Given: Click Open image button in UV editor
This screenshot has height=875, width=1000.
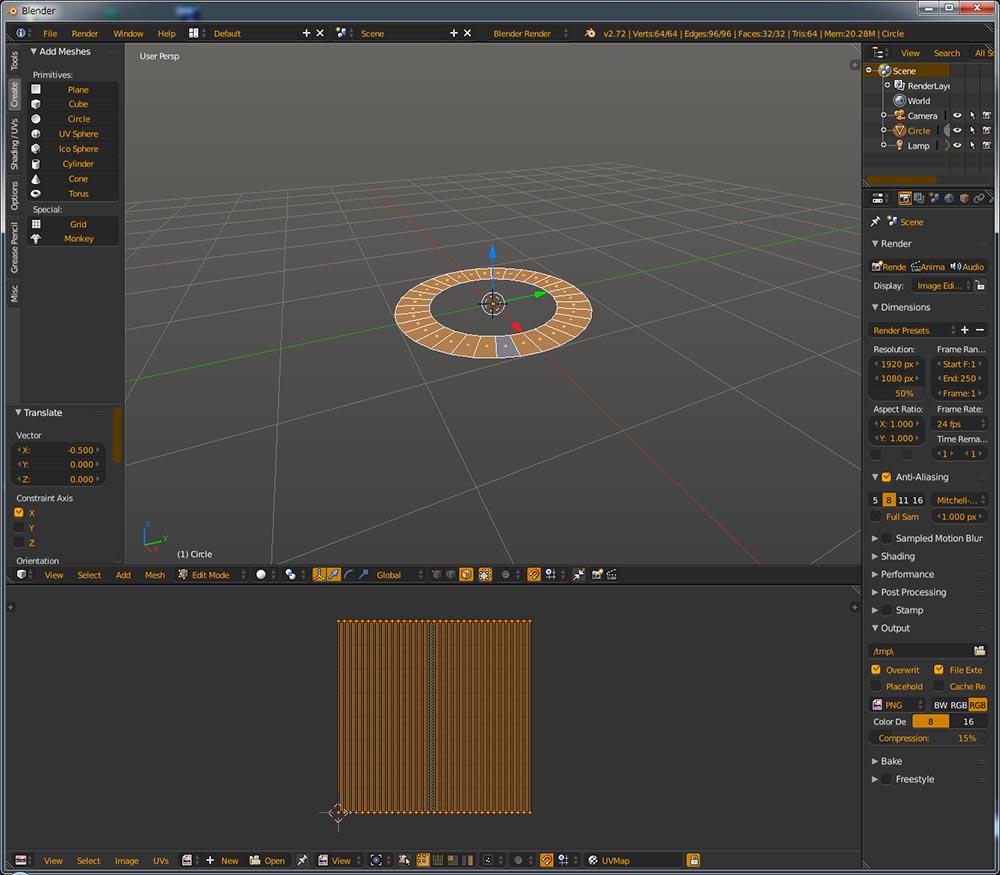Looking at the screenshot, I should tap(267, 860).
